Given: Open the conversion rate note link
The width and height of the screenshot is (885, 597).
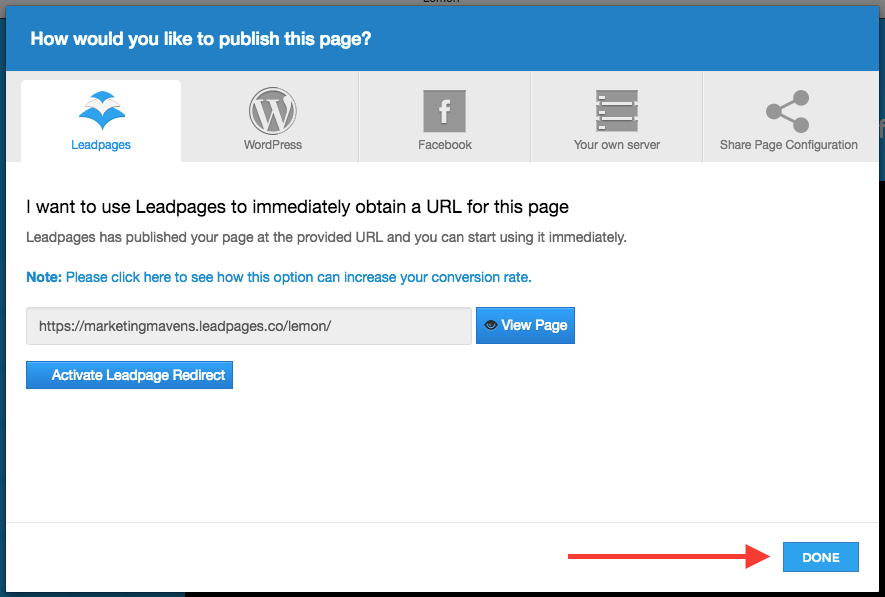Looking at the screenshot, I should pyautogui.click(x=299, y=278).
